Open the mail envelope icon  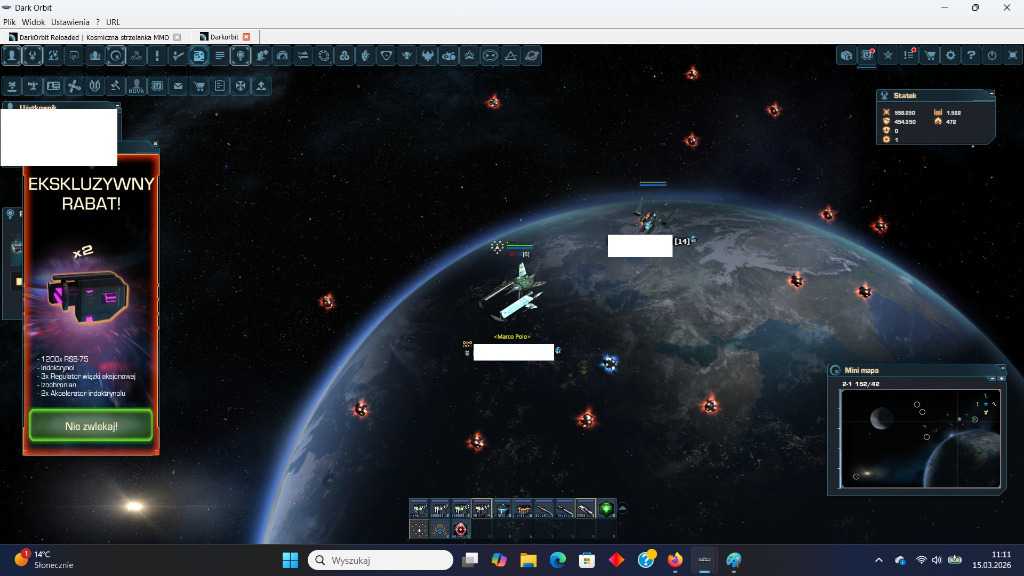(x=178, y=86)
